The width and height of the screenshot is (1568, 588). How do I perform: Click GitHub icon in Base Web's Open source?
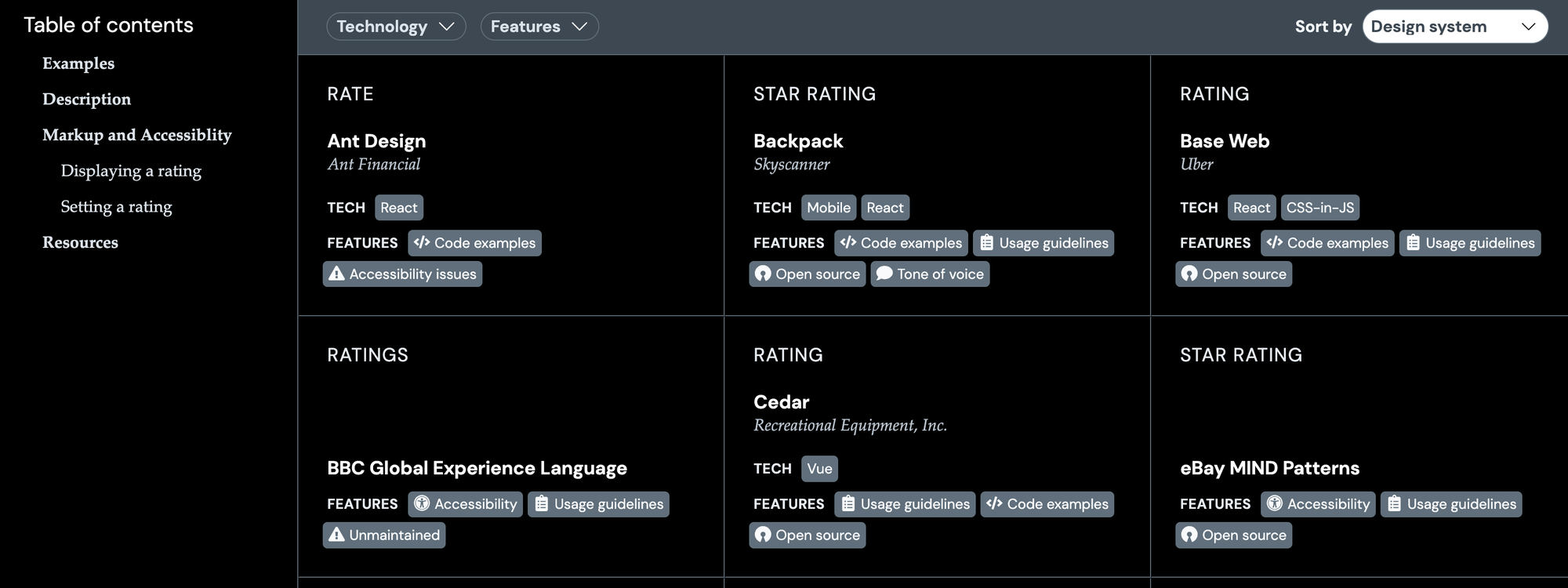[1189, 274]
